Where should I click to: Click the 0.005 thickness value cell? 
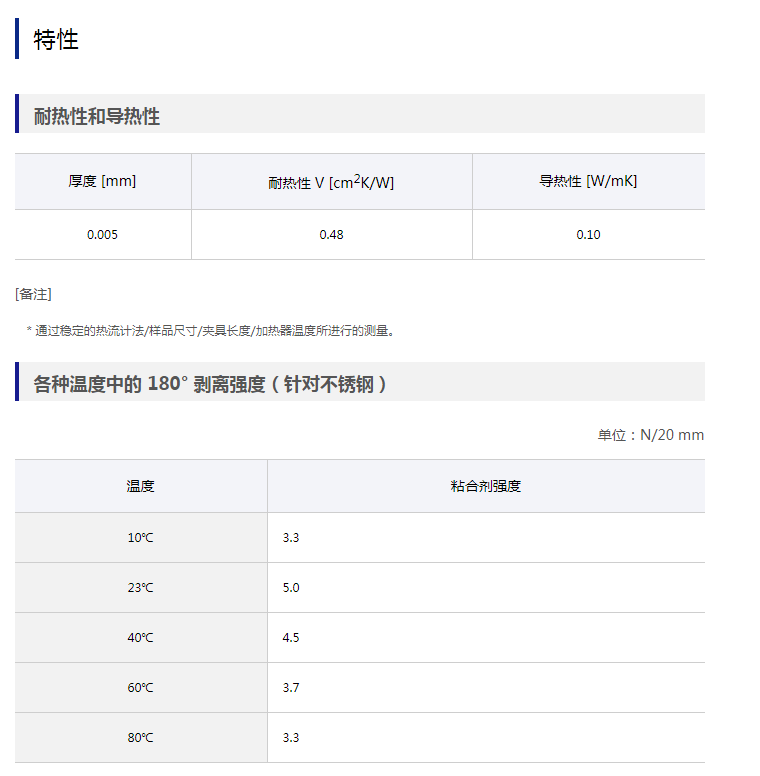point(102,235)
